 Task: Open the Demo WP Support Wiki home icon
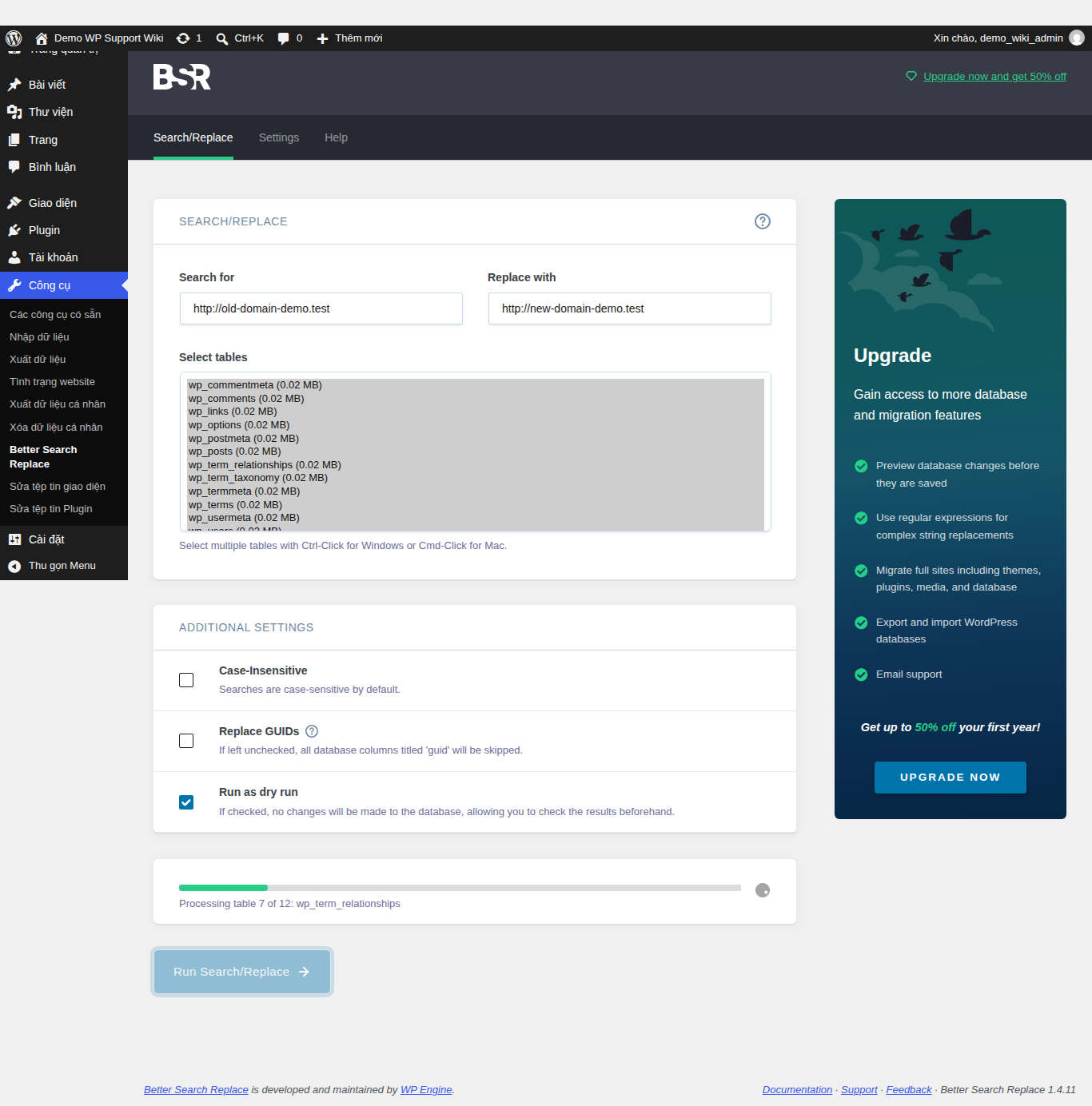(42, 38)
